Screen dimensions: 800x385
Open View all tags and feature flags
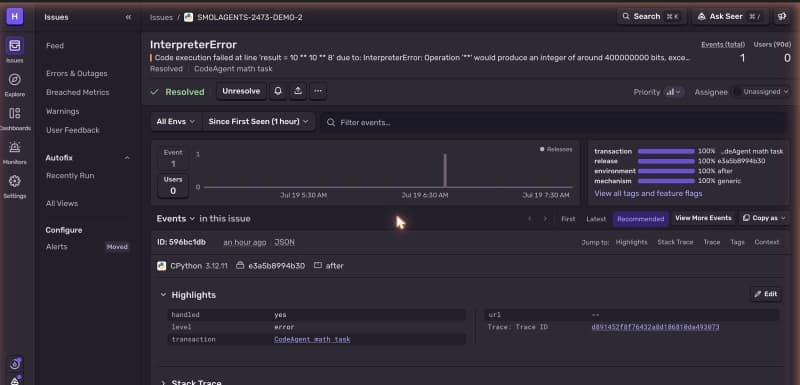click(648, 194)
